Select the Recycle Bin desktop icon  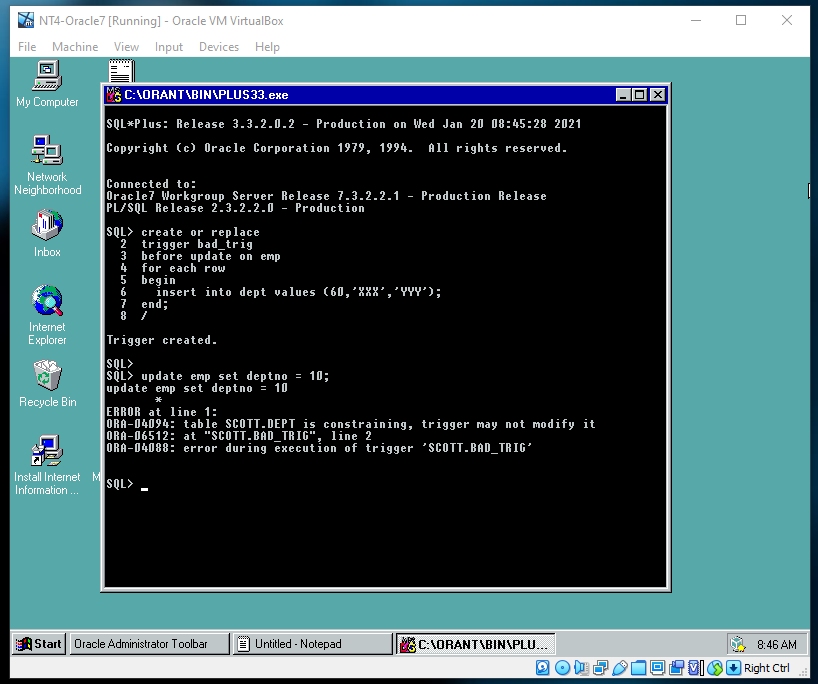click(x=47, y=383)
